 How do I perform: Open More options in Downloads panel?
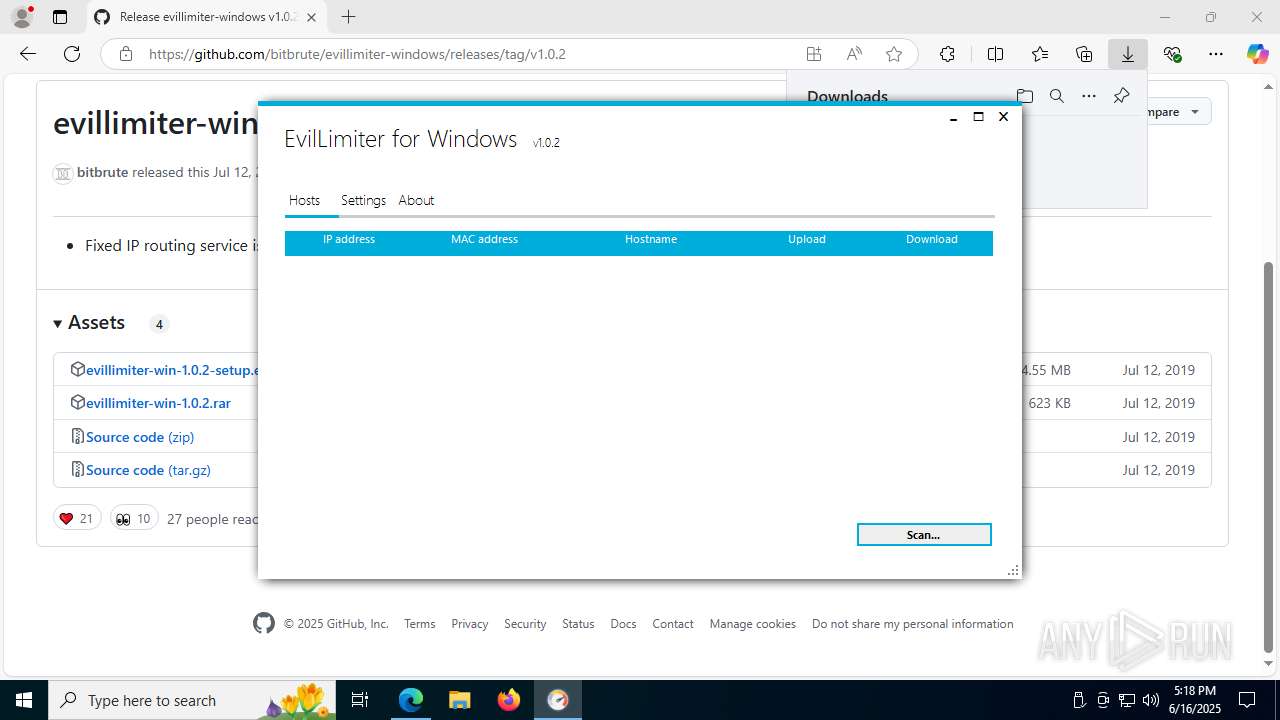point(1089,96)
